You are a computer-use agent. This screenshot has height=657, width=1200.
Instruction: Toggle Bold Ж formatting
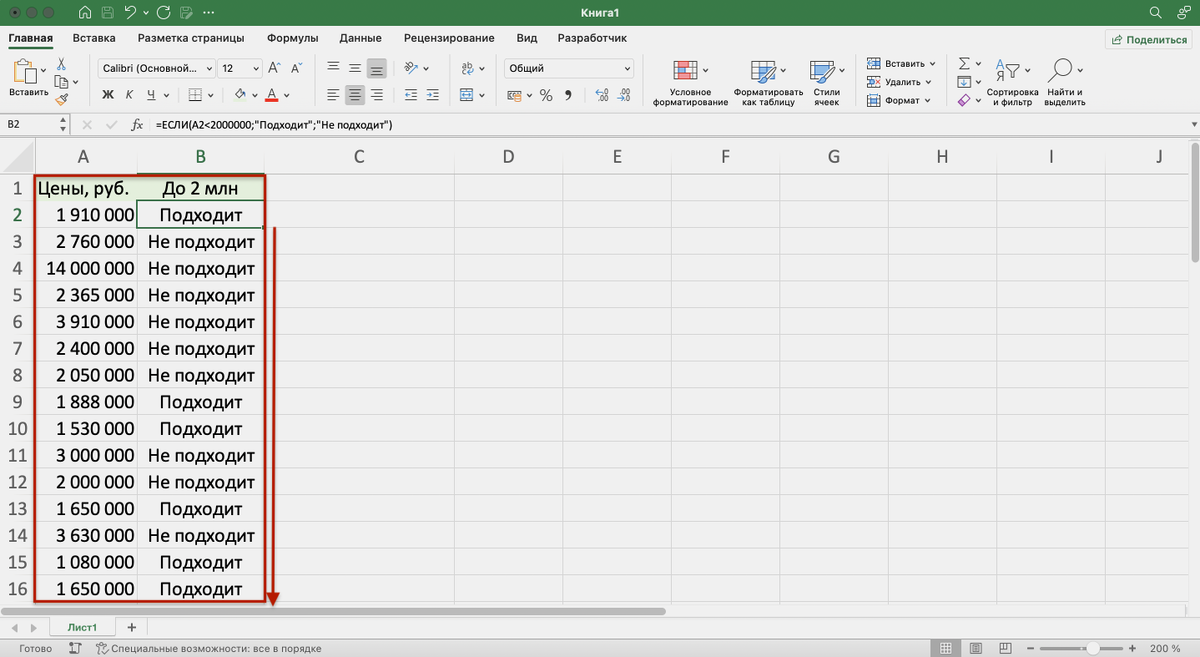pyautogui.click(x=108, y=95)
